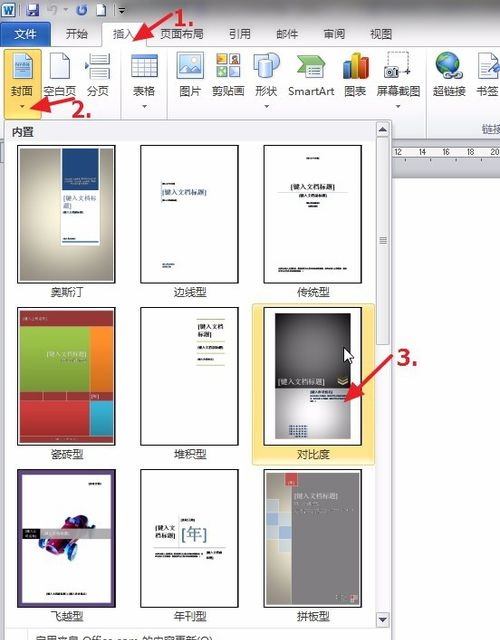Open the Picture (图片) insert tool
Image resolution: width=500 pixels, height=640 pixels.
(x=190, y=65)
